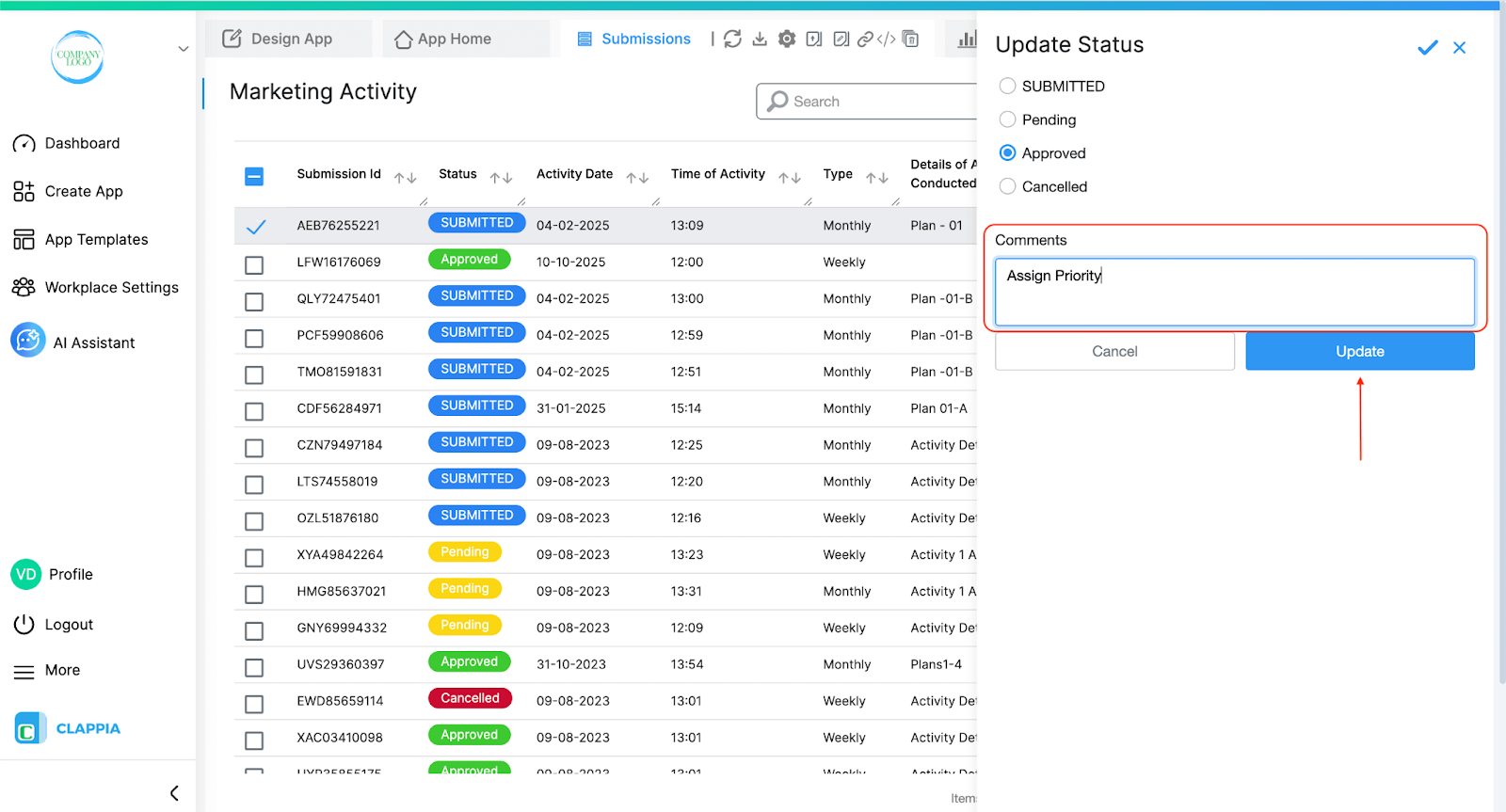Click the link icon in toolbar
Viewport: 1506px width, 812px height.
click(865, 39)
